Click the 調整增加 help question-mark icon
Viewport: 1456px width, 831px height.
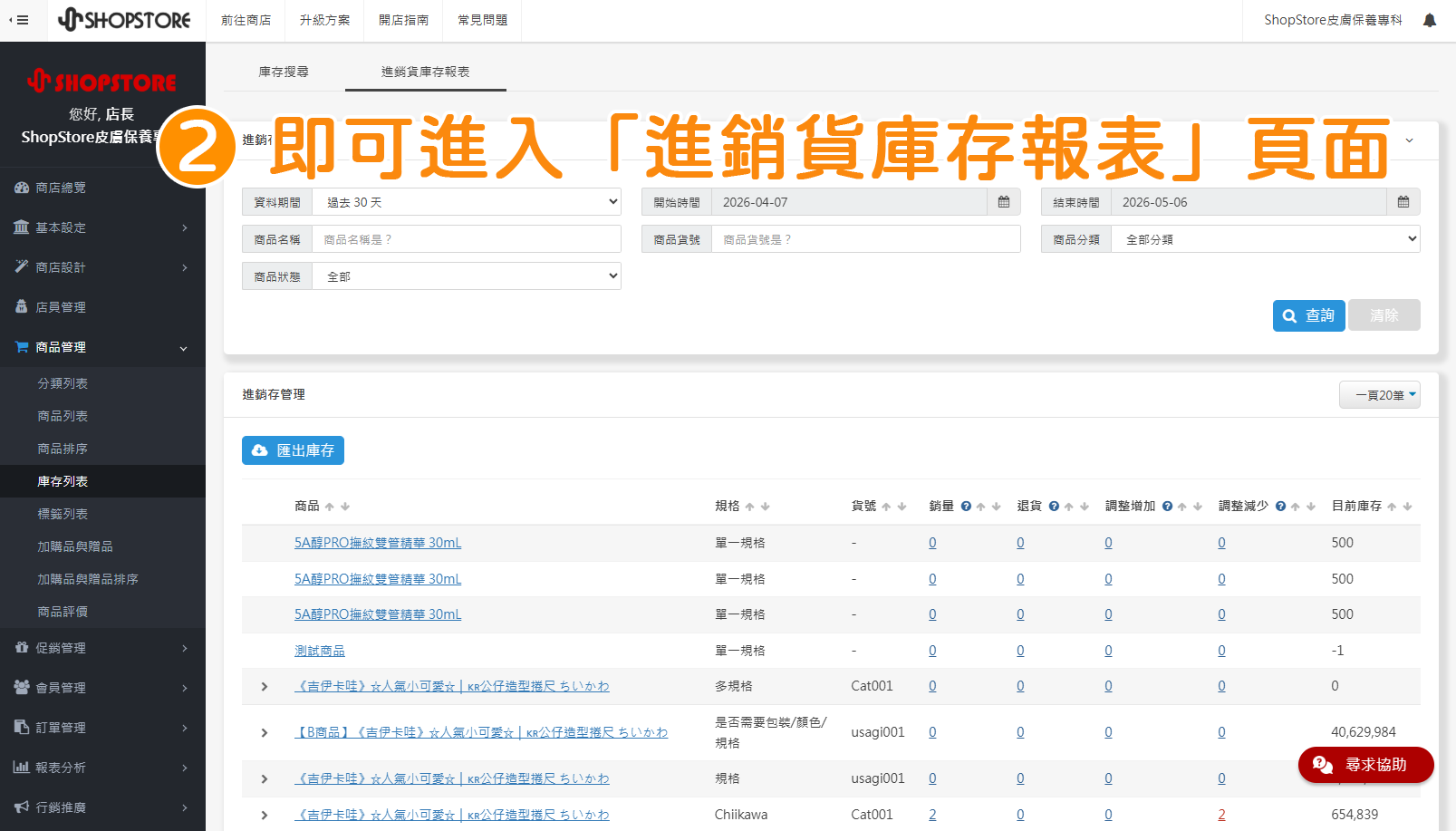tap(1167, 507)
